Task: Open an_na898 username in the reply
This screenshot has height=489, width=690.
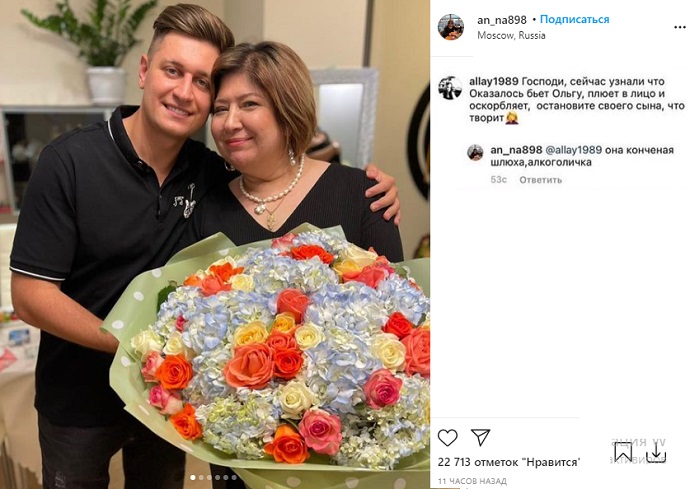Action: [516, 150]
